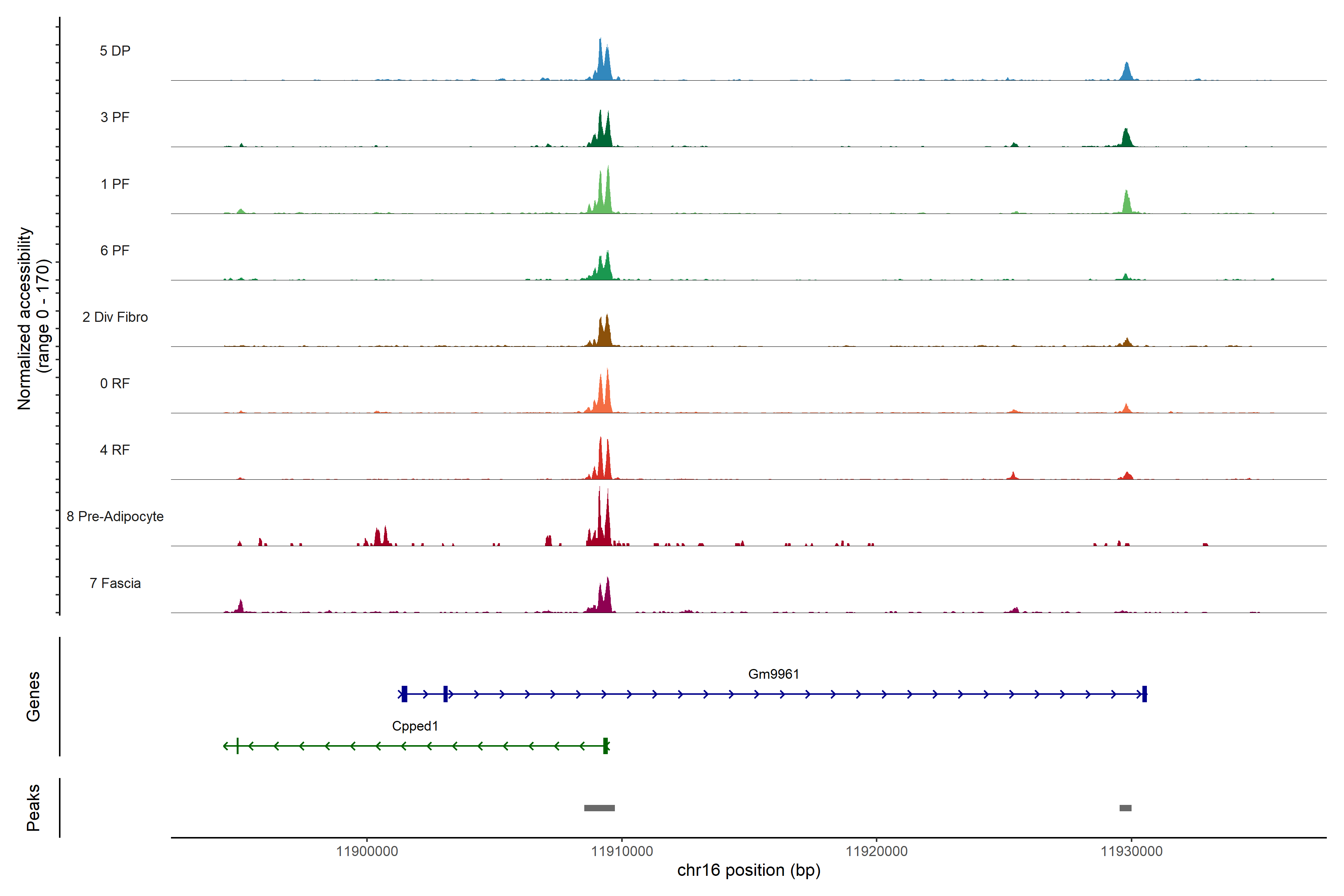Select the 7 Fascia track label
This screenshot has height=896, width=1344.
[x=115, y=583]
